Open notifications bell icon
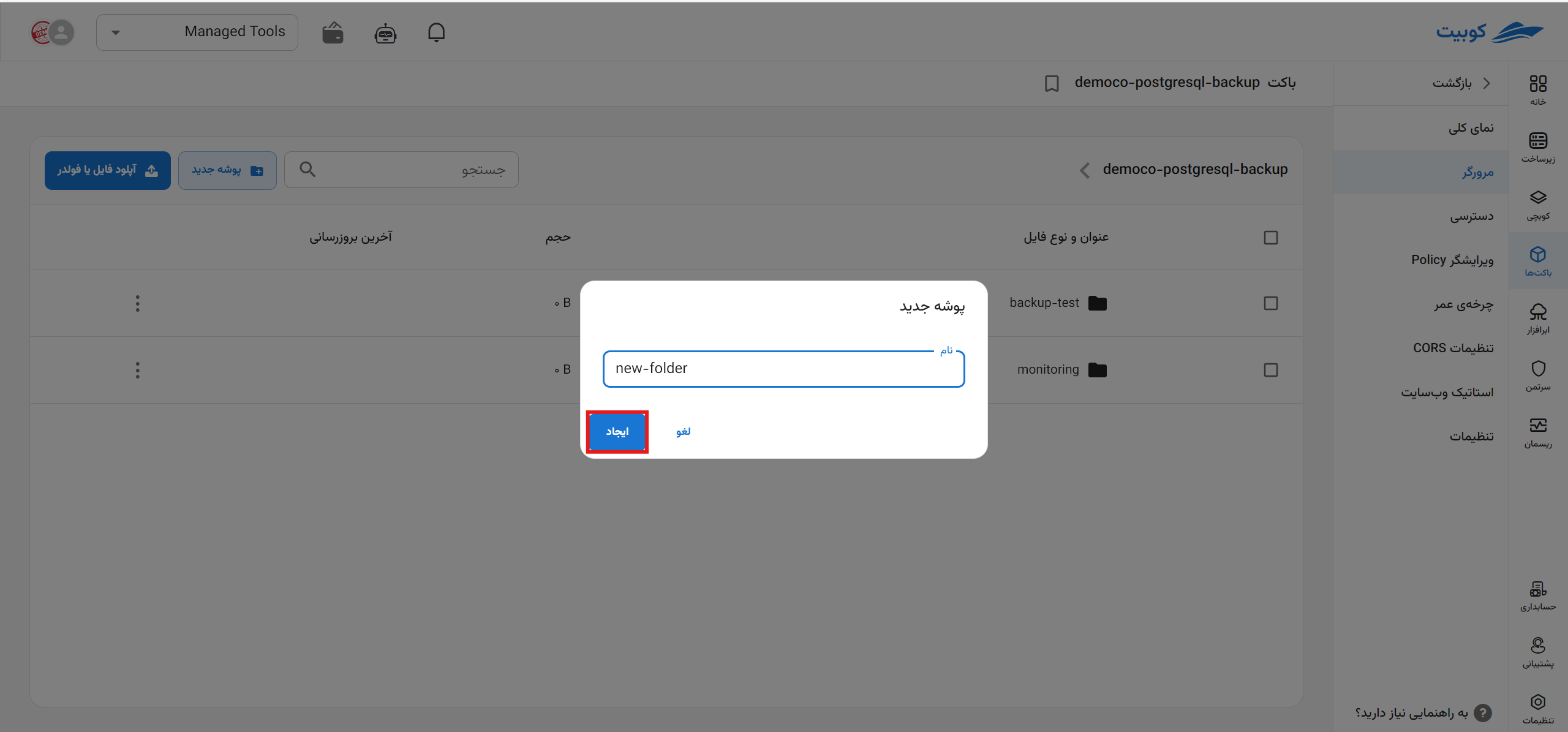1568x732 pixels. (x=436, y=32)
